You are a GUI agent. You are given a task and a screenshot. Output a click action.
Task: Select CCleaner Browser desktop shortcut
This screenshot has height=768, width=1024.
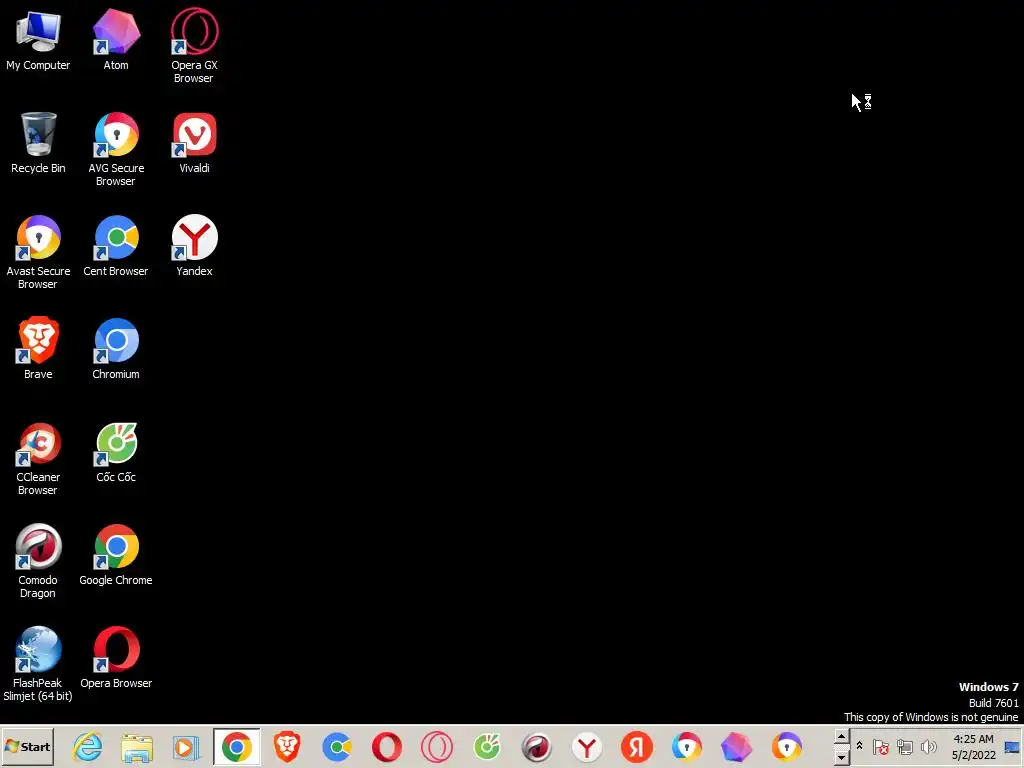click(38, 459)
